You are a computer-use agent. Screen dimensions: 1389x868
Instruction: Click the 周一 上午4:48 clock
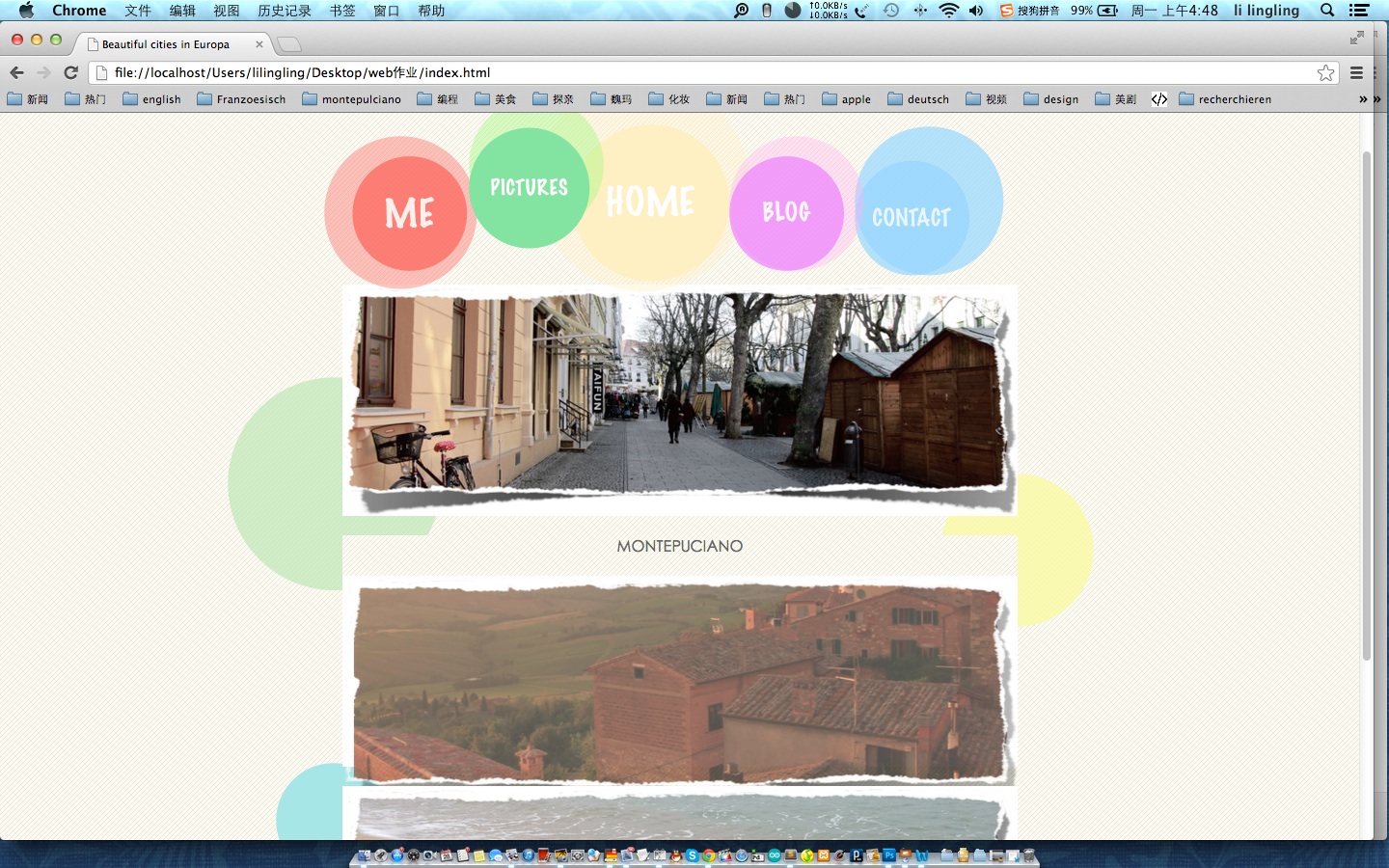(x=1175, y=11)
